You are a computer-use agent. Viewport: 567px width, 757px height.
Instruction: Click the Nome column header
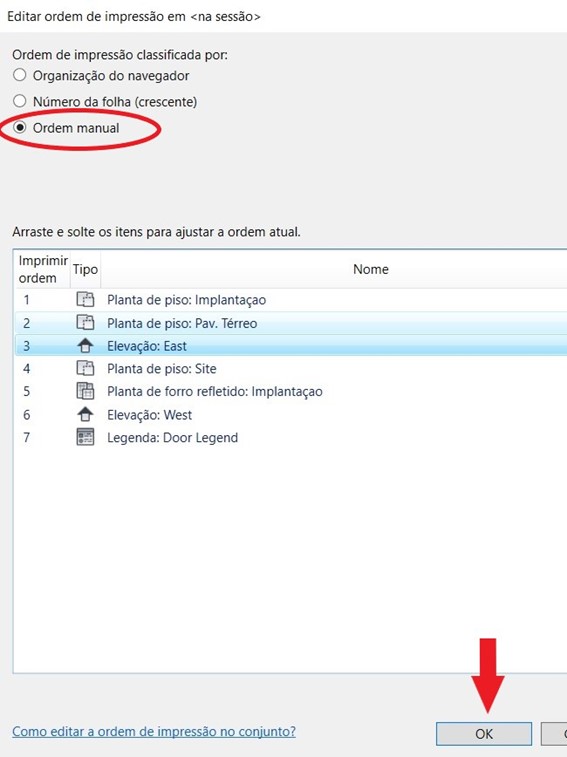pos(370,269)
